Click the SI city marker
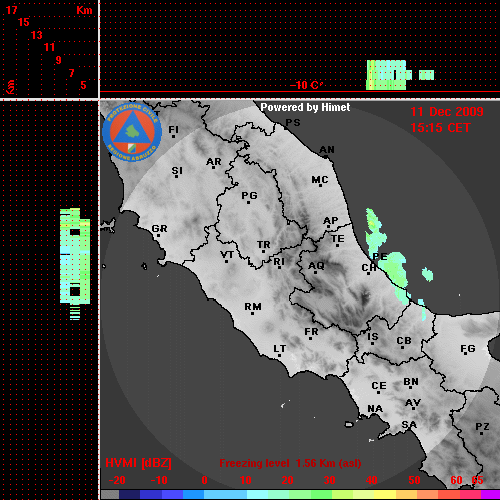 176,176
